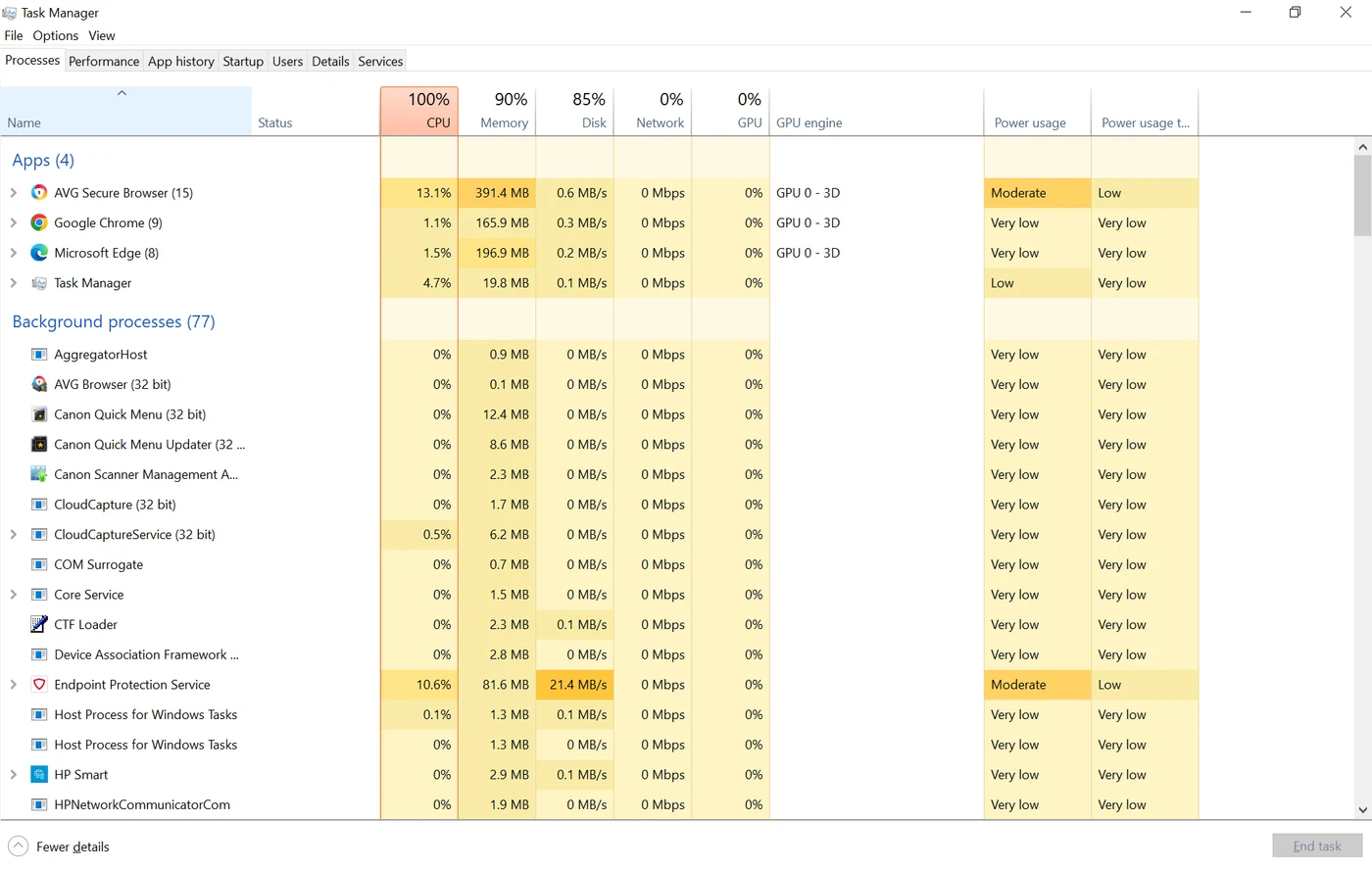Click the Microsoft Edge process icon
The width and height of the screenshot is (1372, 870).
39,253
